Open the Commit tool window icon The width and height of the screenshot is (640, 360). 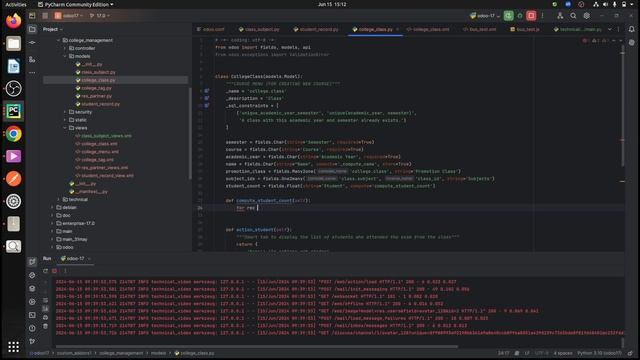pyautogui.click(x=32, y=43)
